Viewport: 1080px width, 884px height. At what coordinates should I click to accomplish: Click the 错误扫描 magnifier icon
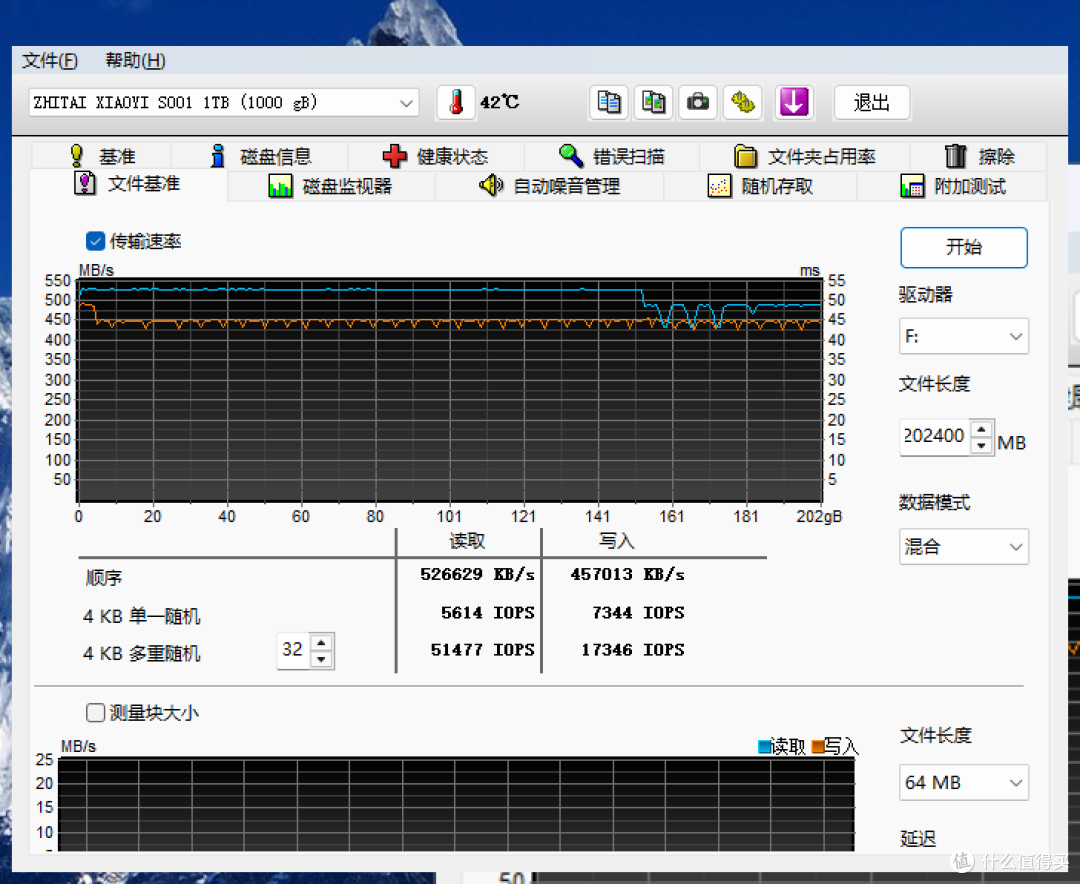pos(571,156)
